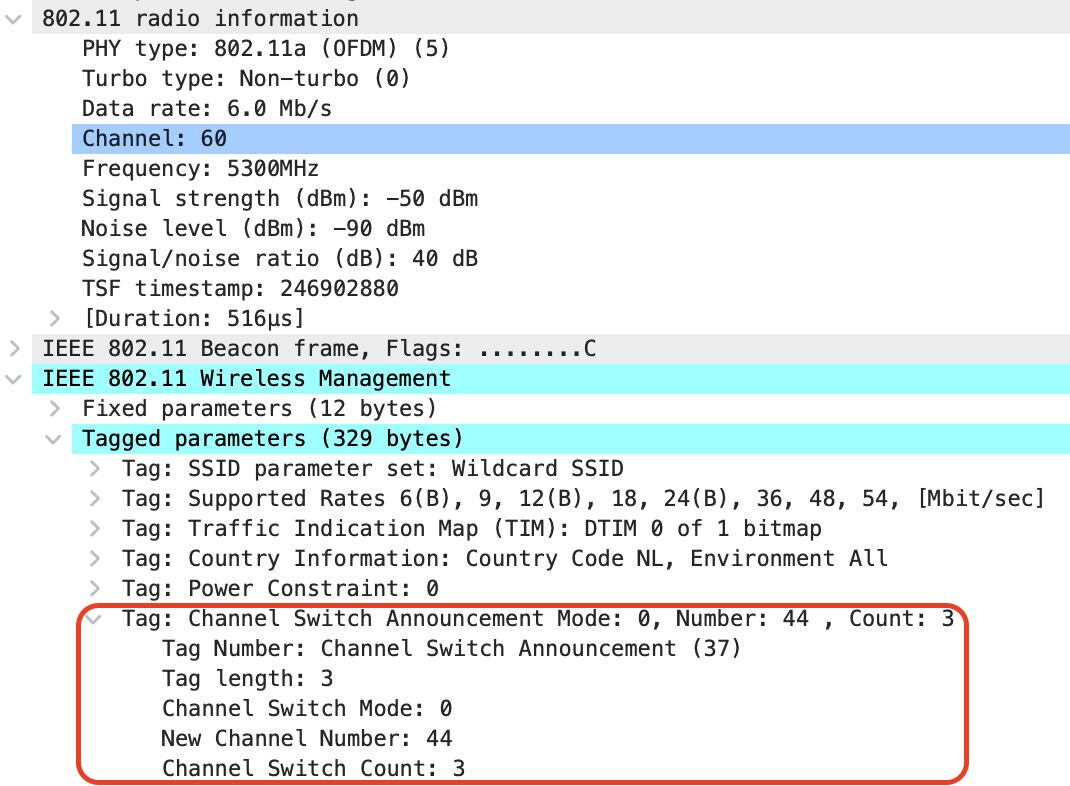Collapse the 802.11 radio information section
The width and height of the screenshot is (1070, 786).
[x=13, y=19]
